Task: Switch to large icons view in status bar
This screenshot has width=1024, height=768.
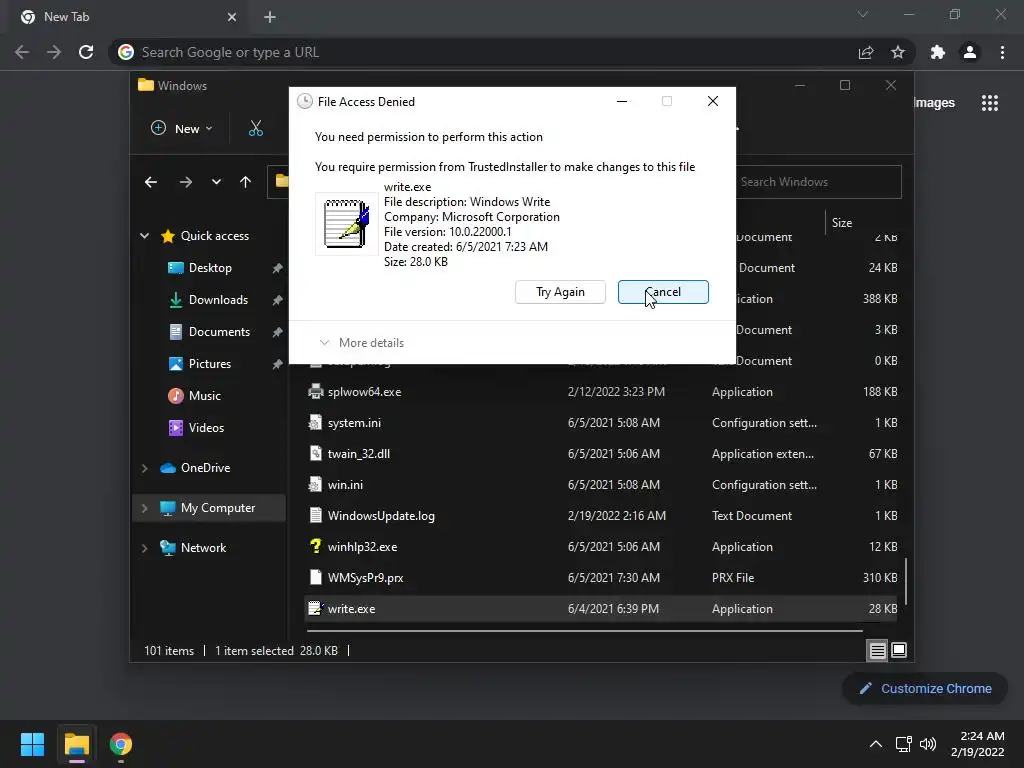Action: [x=899, y=650]
